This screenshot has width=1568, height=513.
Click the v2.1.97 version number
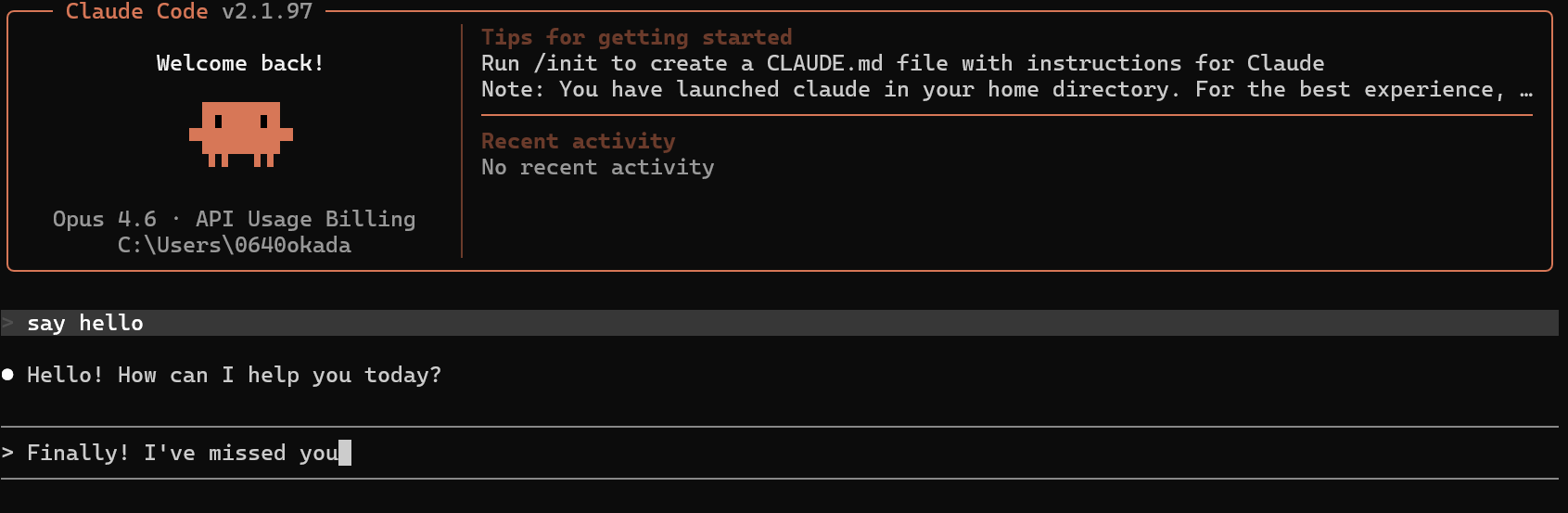coord(267,11)
